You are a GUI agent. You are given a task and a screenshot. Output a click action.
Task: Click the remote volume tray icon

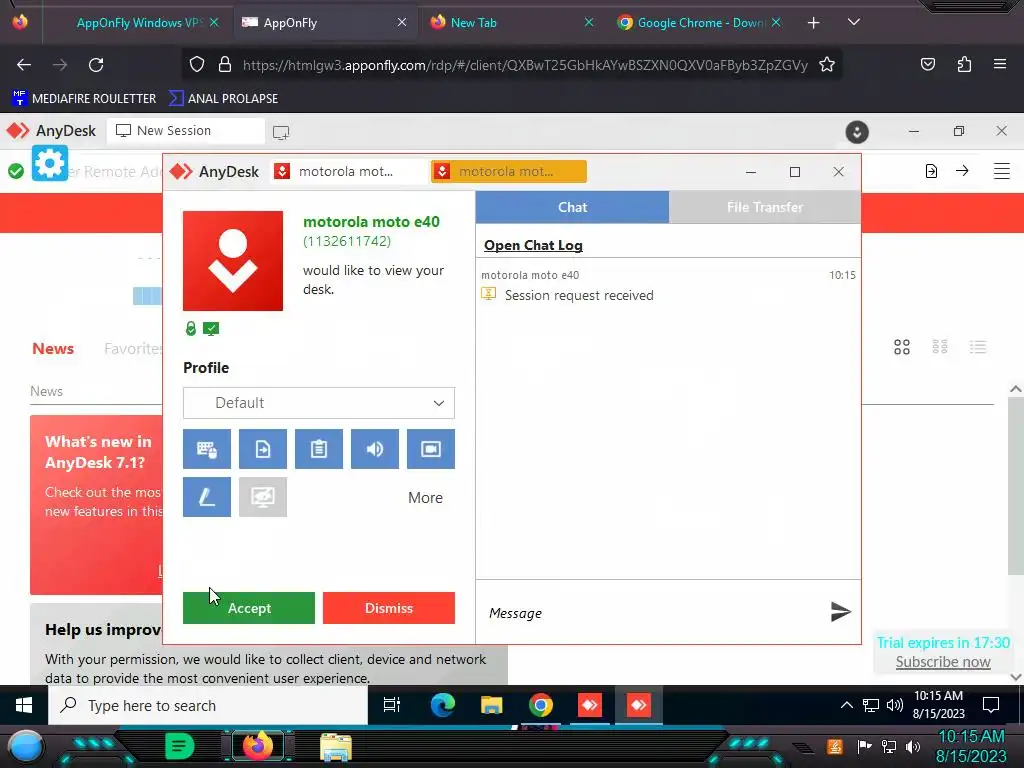point(895,705)
